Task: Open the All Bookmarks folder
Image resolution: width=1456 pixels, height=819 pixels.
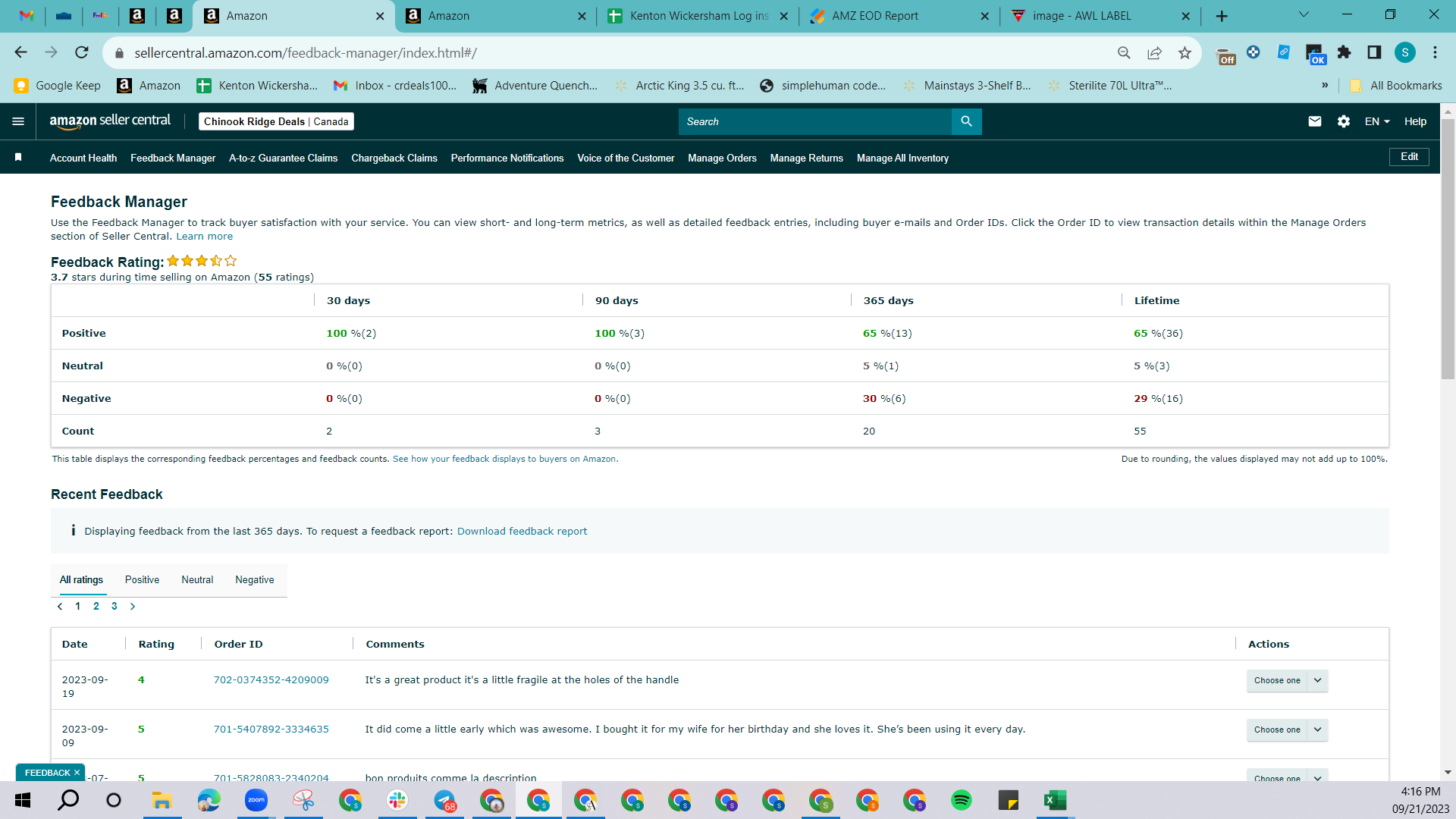Action: tap(1396, 86)
